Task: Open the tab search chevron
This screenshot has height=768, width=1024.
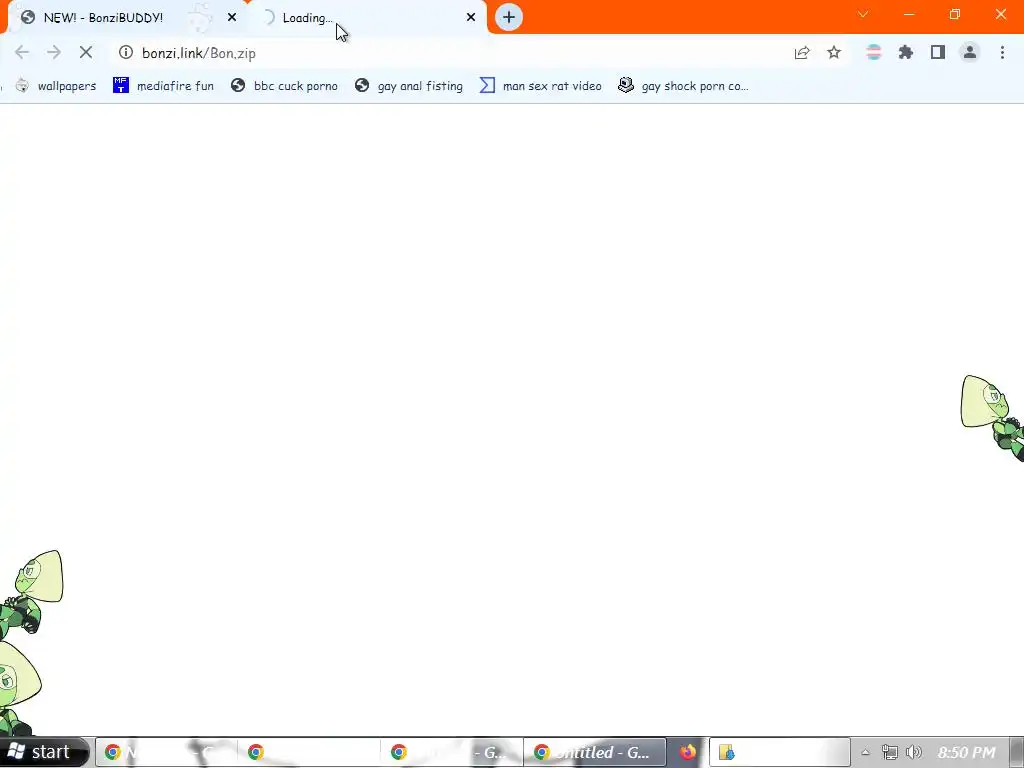Action: click(863, 14)
